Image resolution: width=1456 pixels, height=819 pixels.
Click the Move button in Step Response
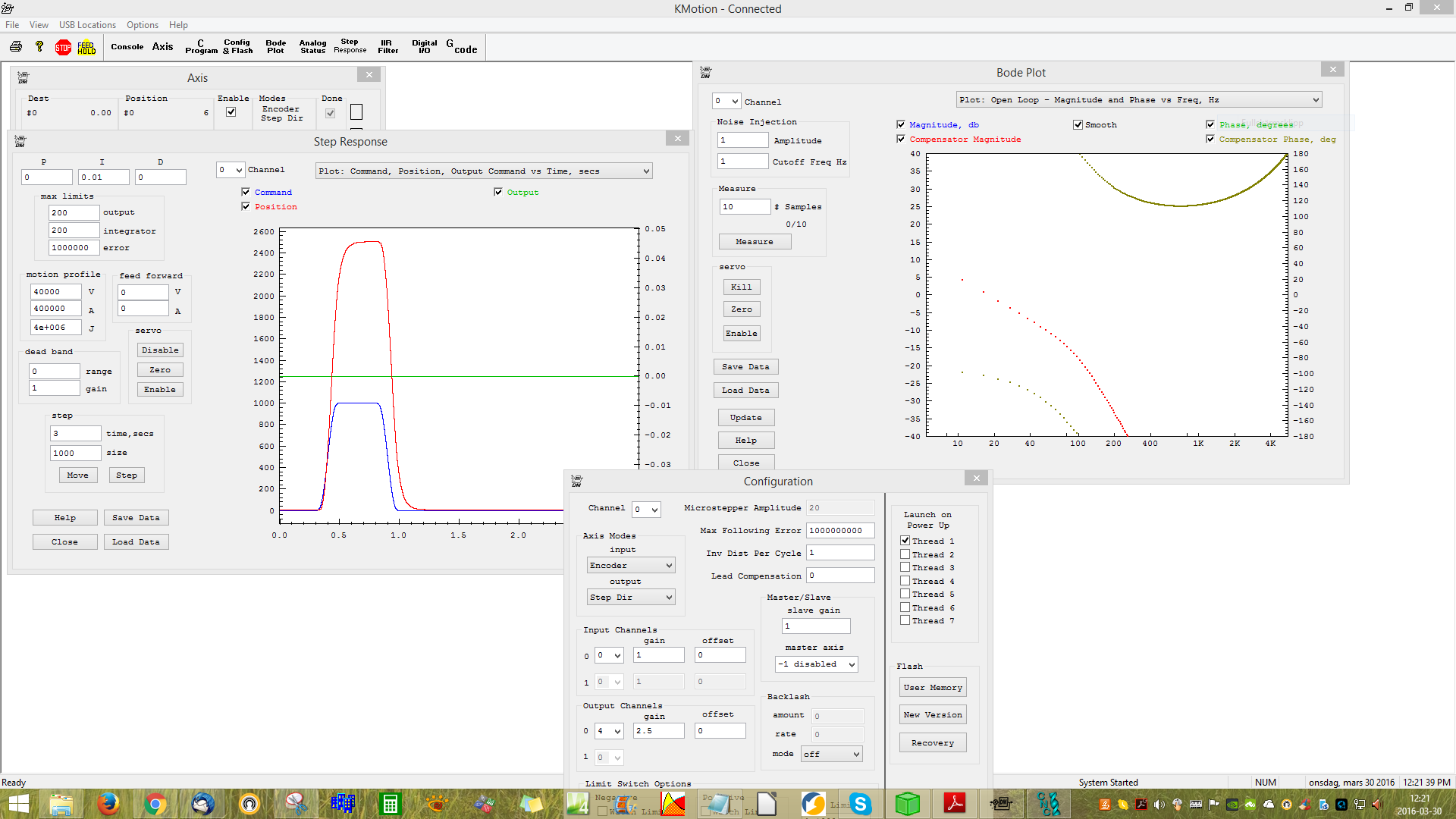77,475
